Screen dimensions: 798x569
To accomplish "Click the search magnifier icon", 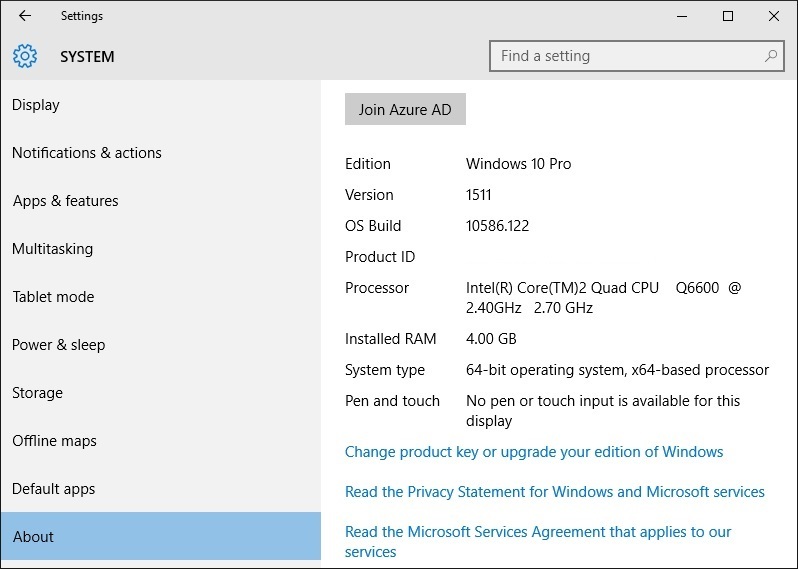I will click(771, 56).
